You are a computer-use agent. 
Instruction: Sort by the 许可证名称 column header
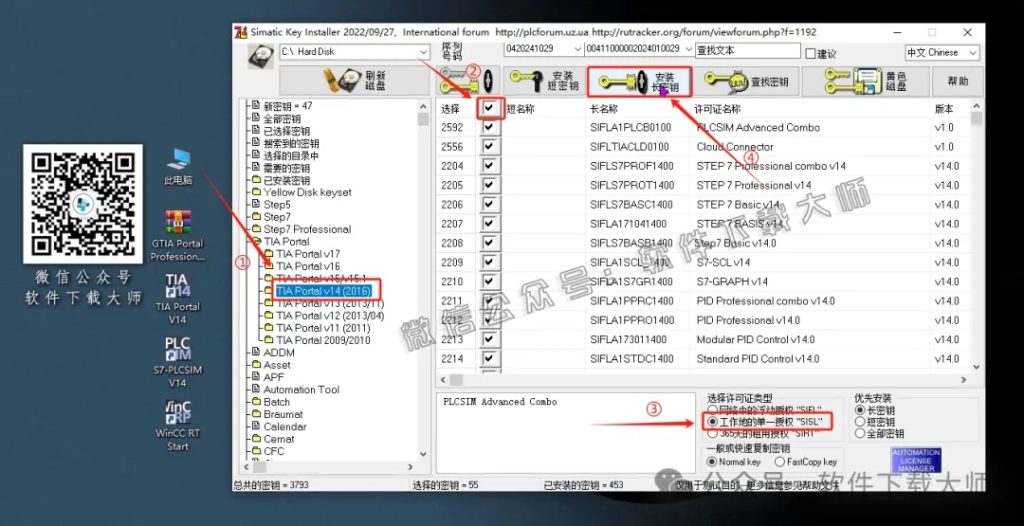tap(717, 109)
